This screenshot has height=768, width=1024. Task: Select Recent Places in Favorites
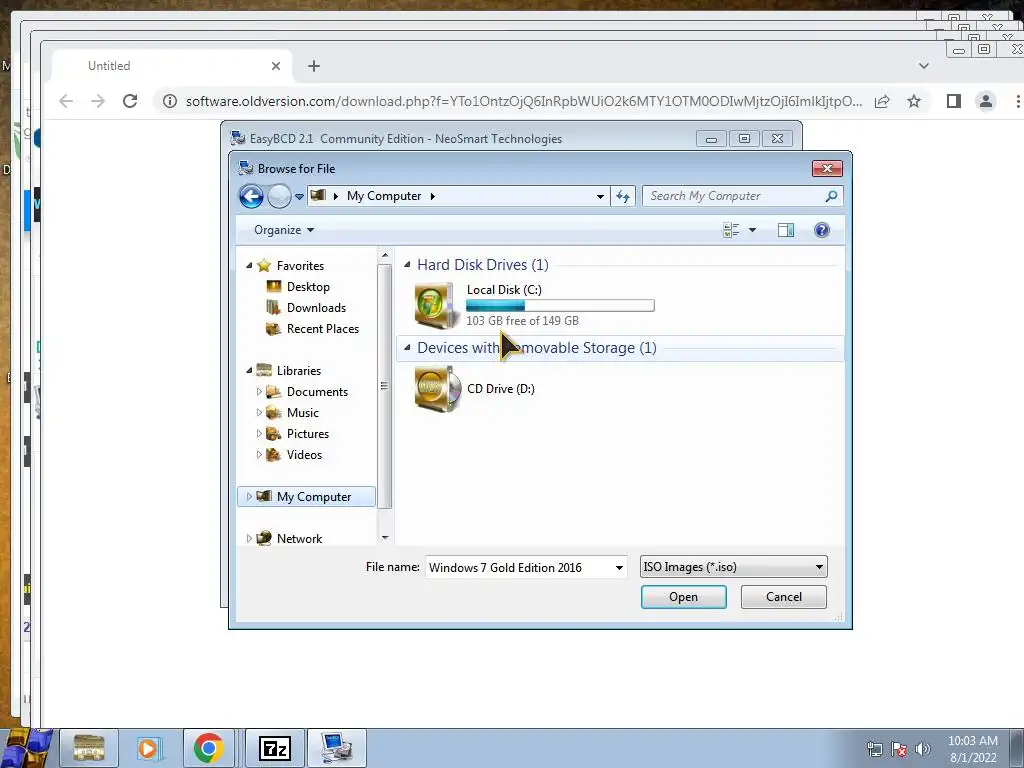pos(323,328)
